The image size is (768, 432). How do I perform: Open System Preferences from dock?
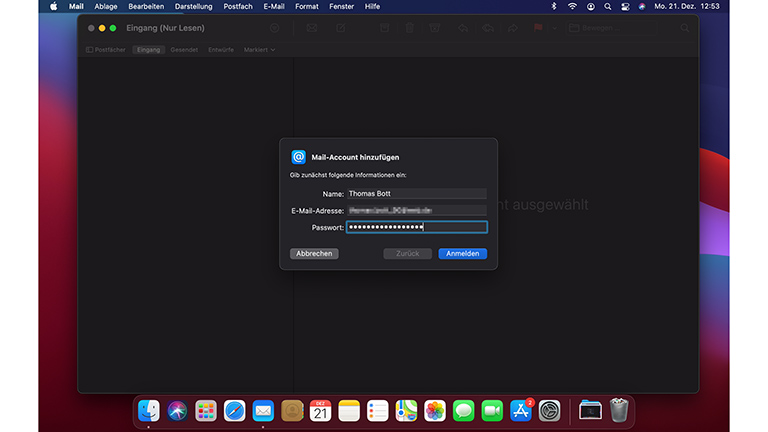[550, 411]
